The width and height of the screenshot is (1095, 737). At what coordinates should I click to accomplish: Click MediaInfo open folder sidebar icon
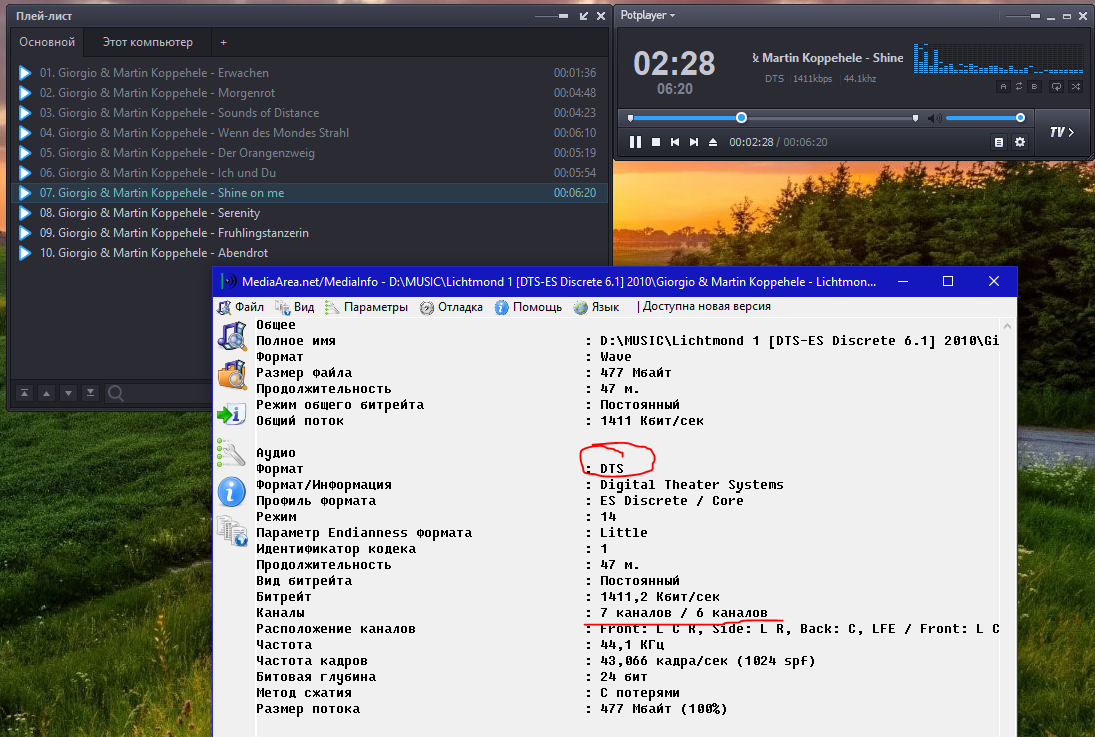coord(232,375)
